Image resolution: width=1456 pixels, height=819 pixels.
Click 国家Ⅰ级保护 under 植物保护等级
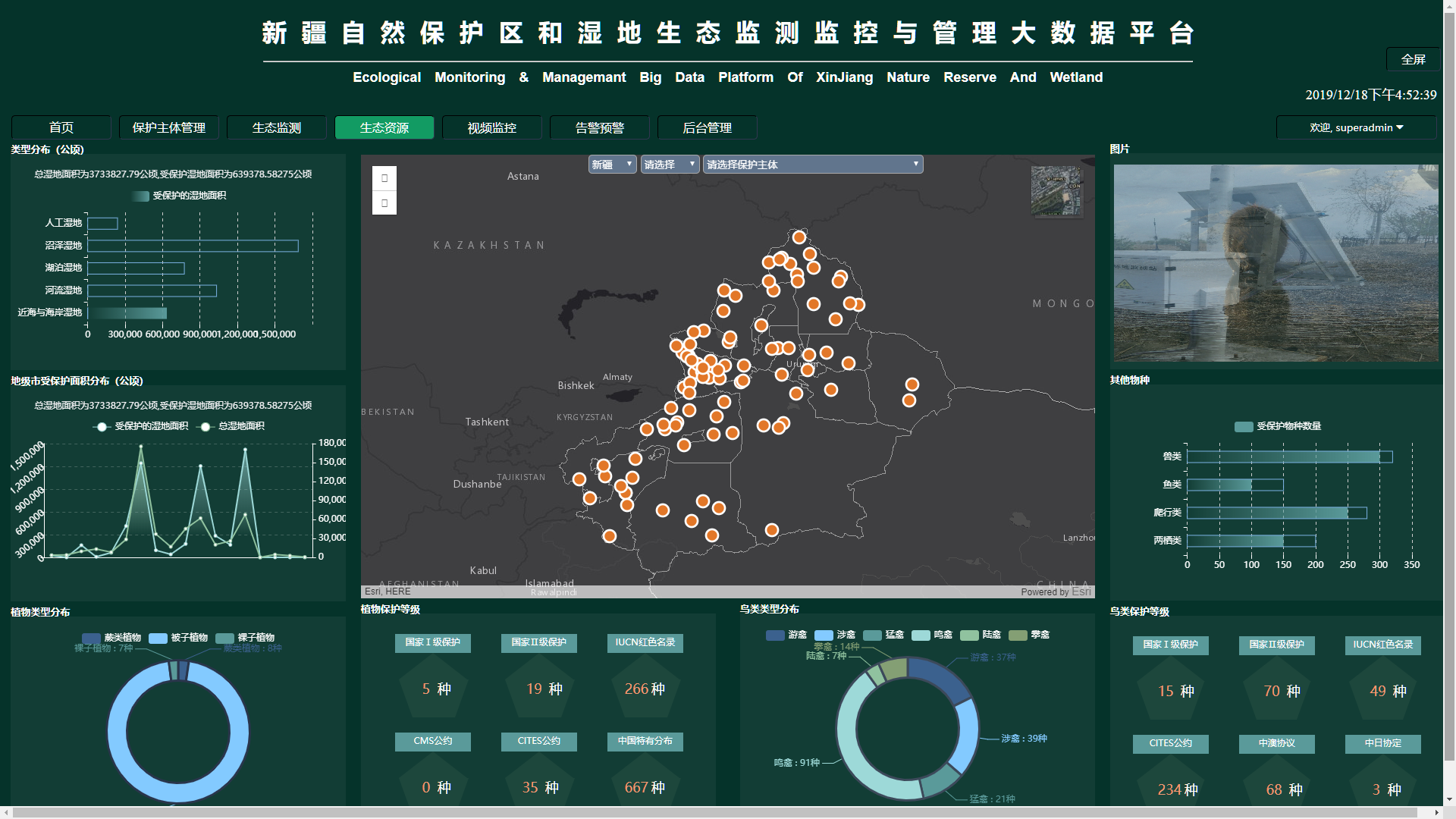click(433, 643)
